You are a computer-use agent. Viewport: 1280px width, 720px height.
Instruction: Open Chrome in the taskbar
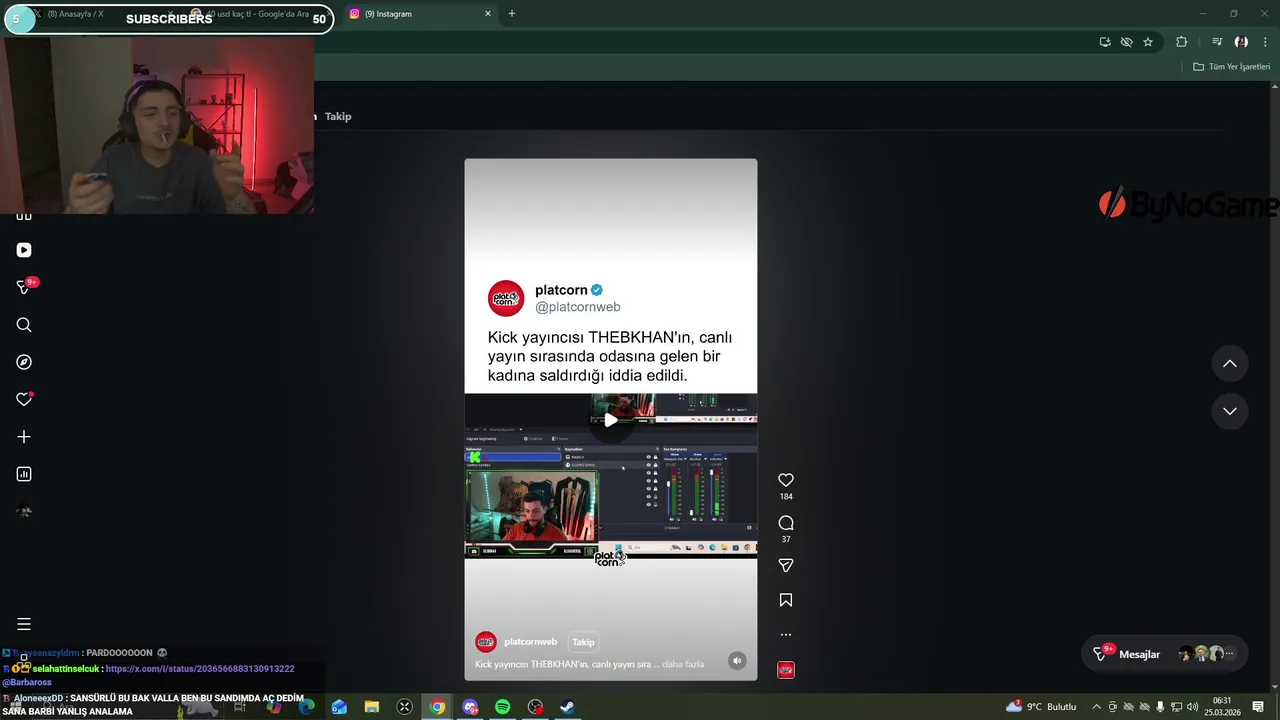(x=437, y=707)
